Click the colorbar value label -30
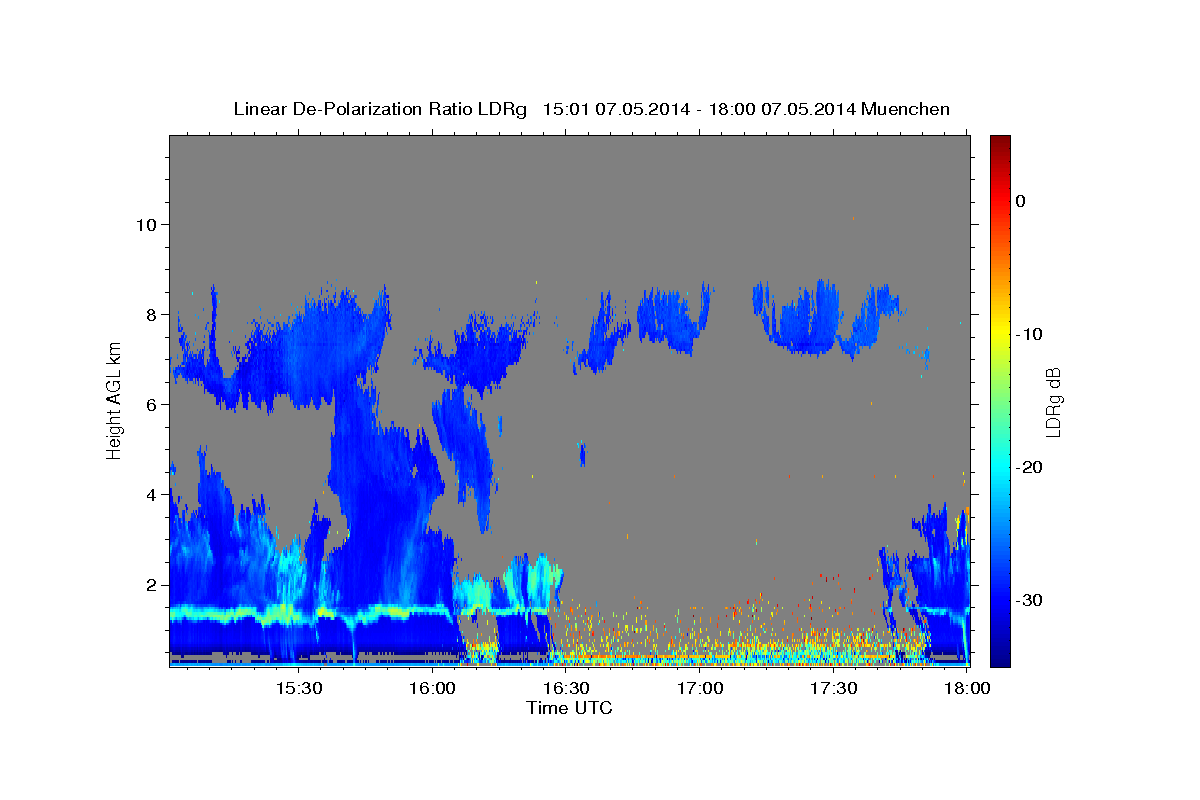 (x=1029, y=600)
